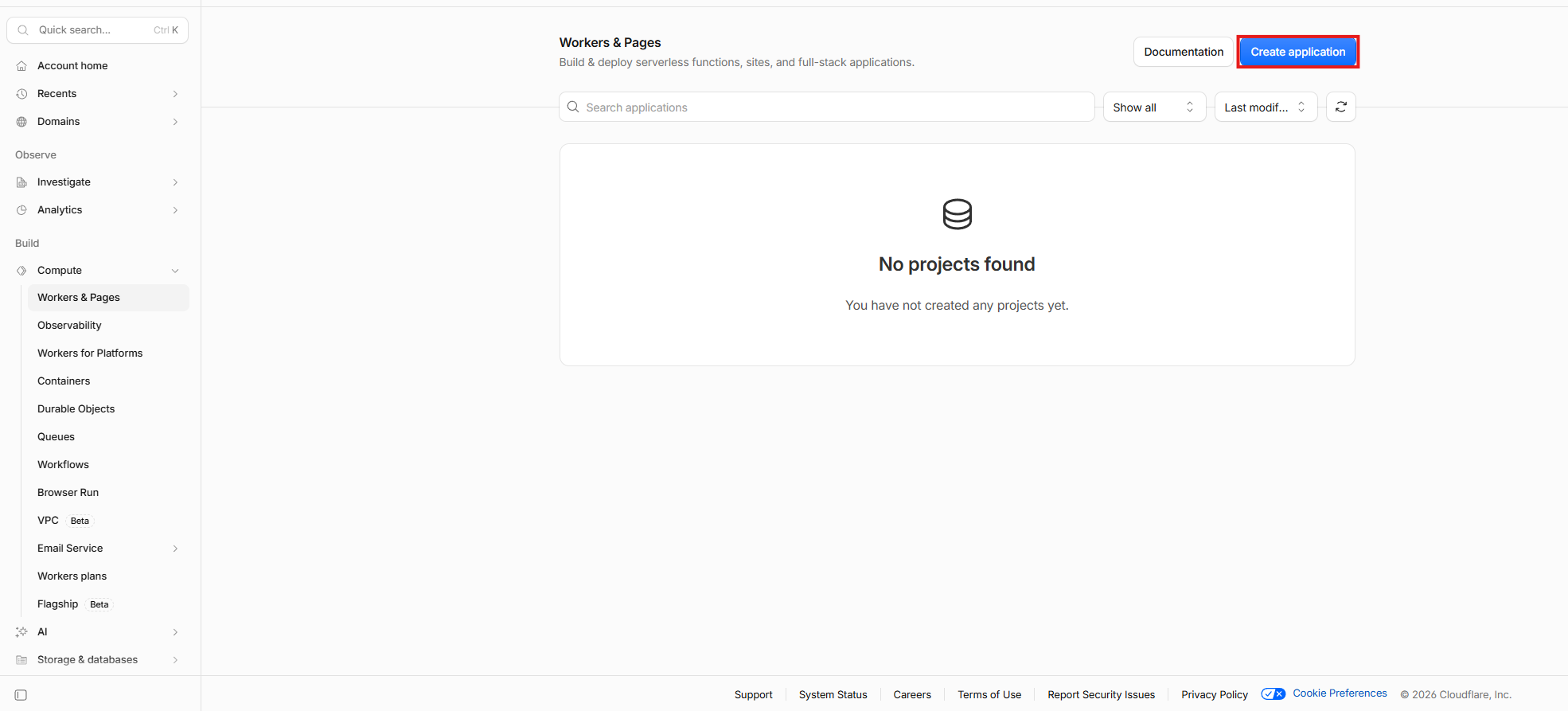Open the Last modified sort dropdown
The width and height of the screenshot is (1568, 711).
1266,107
